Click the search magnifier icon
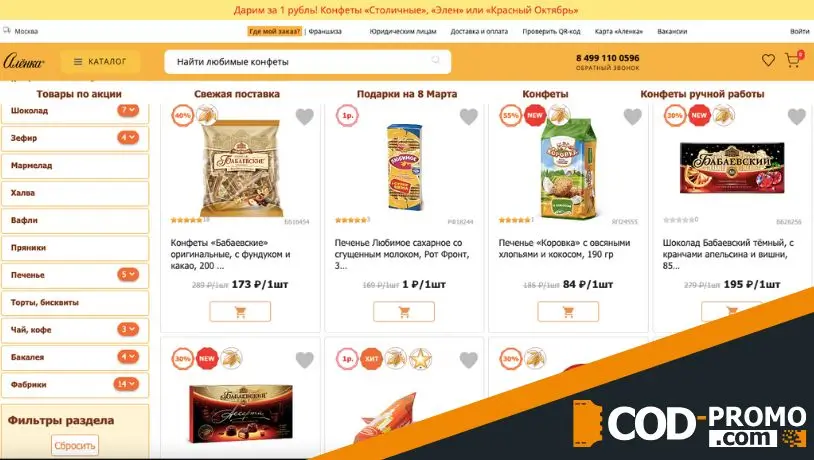This screenshot has height=460, width=814. 436,60
